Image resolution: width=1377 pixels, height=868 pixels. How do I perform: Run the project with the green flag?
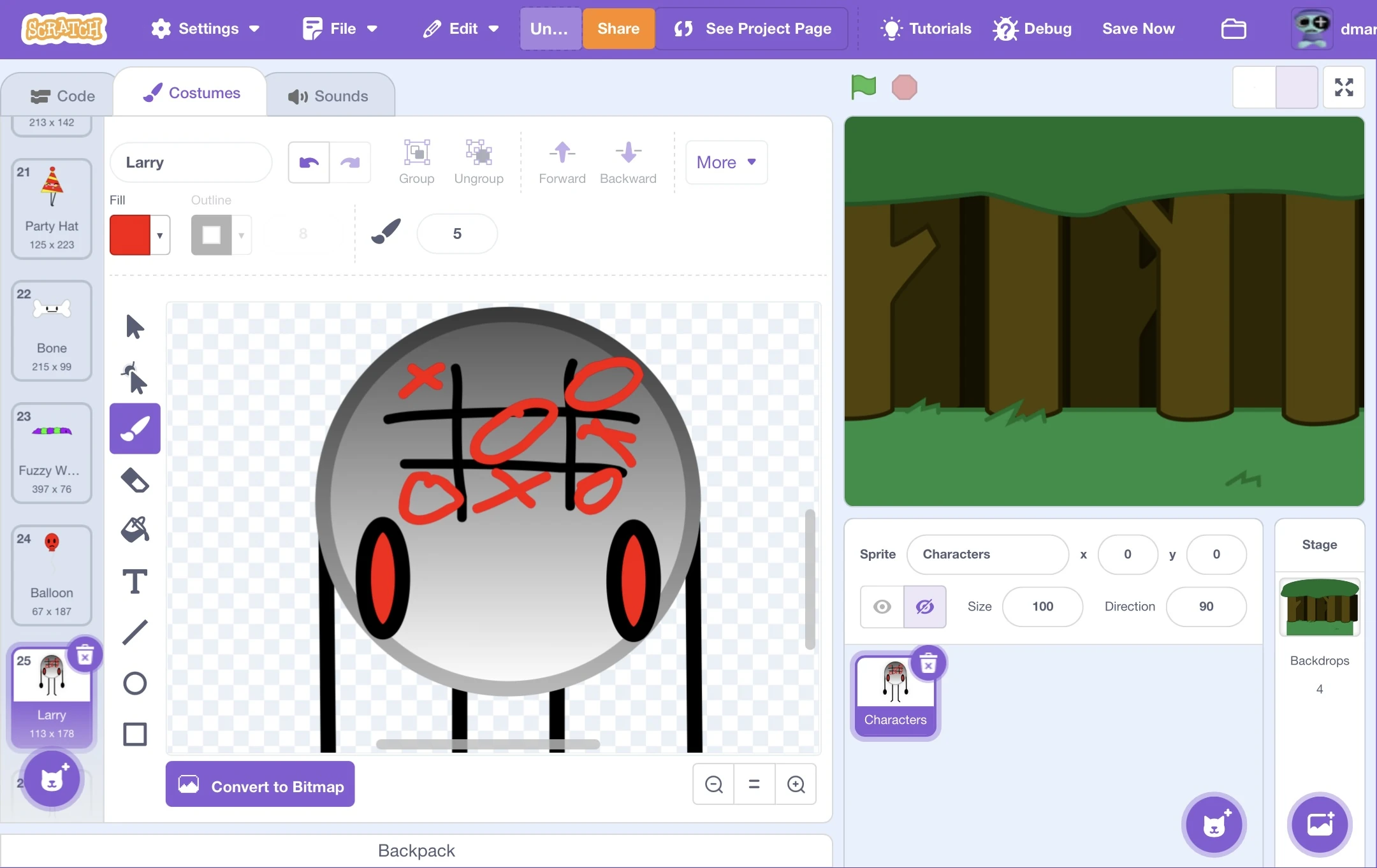coord(862,87)
